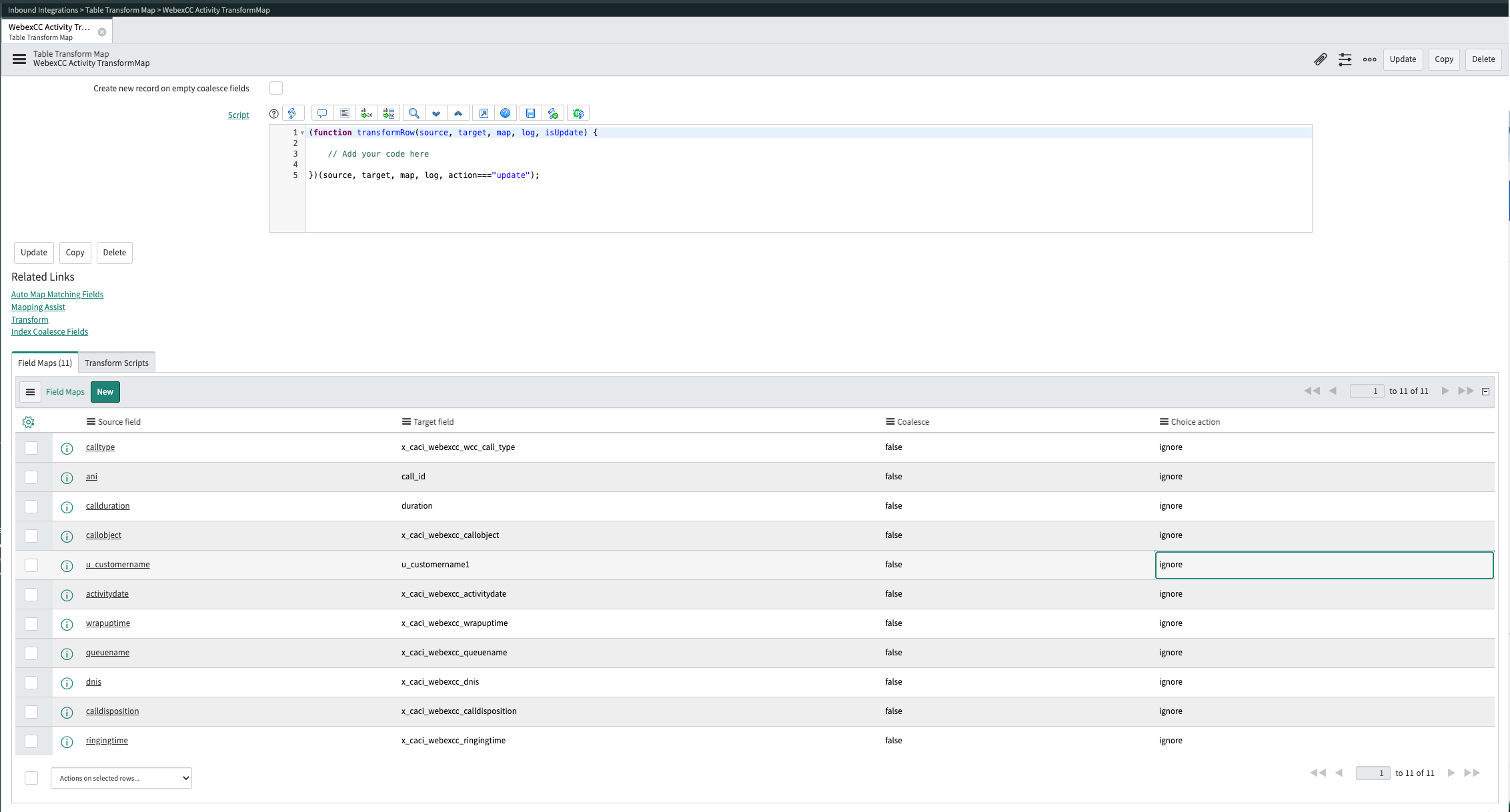Open the script search magnifier
This screenshot has width=1510, height=812.
pyautogui.click(x=414, y=113)
